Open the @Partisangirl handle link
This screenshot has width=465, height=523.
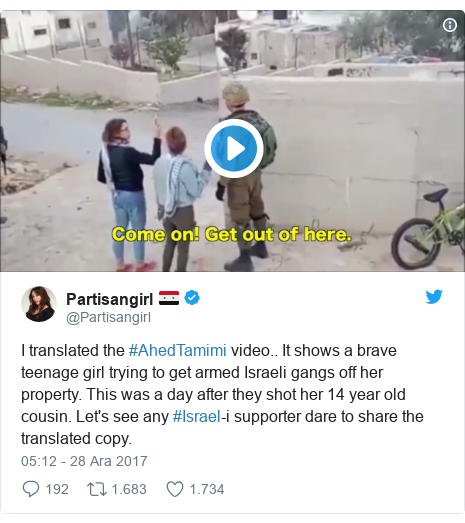click(x=108, y=317)
